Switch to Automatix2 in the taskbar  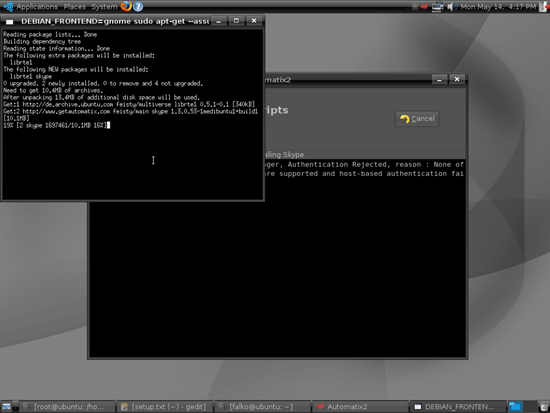coord(360,407)
